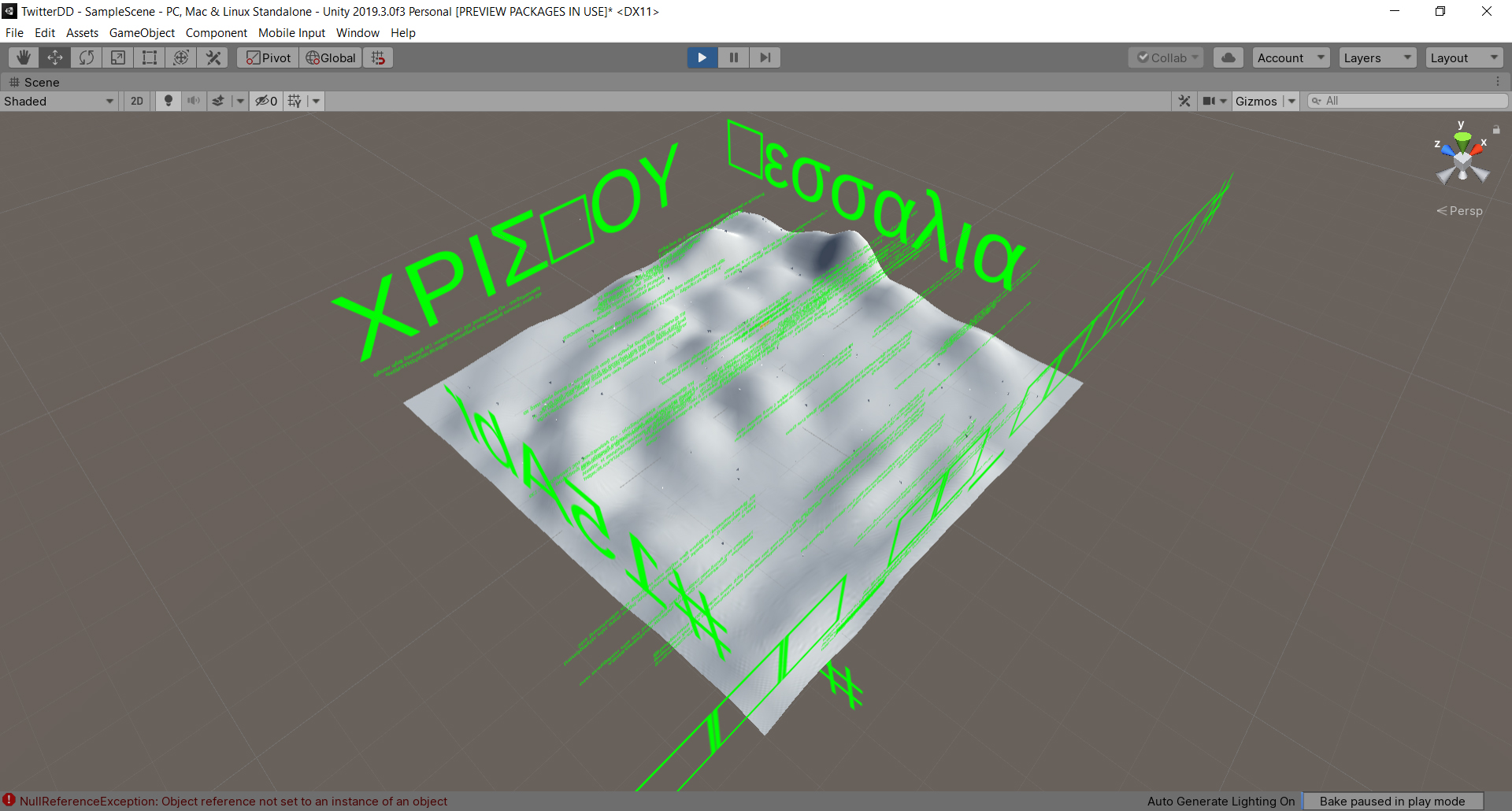
Task: Open the GameObject menu
Action: [x=142, y=33]
